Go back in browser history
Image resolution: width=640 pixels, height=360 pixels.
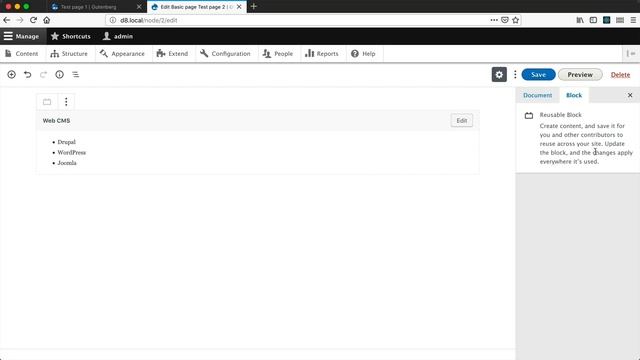tap(7, 20)
